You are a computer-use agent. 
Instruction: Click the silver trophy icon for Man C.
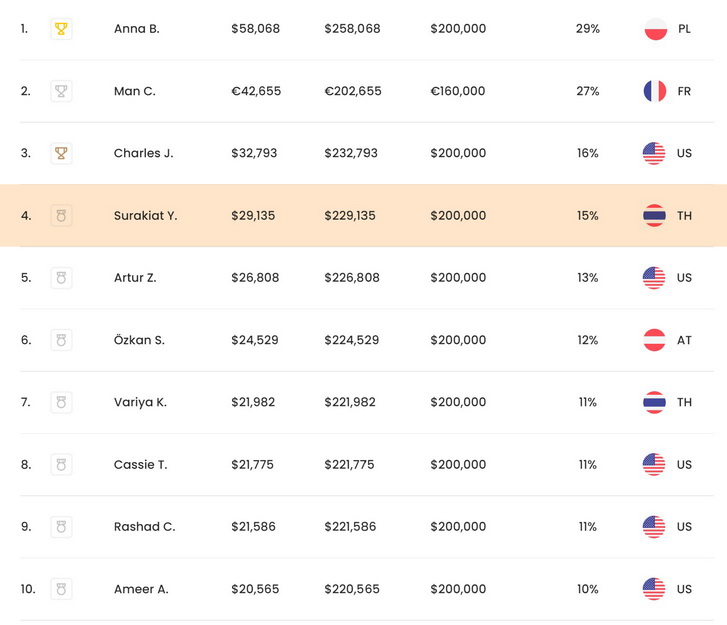click(x=61, y=91)
